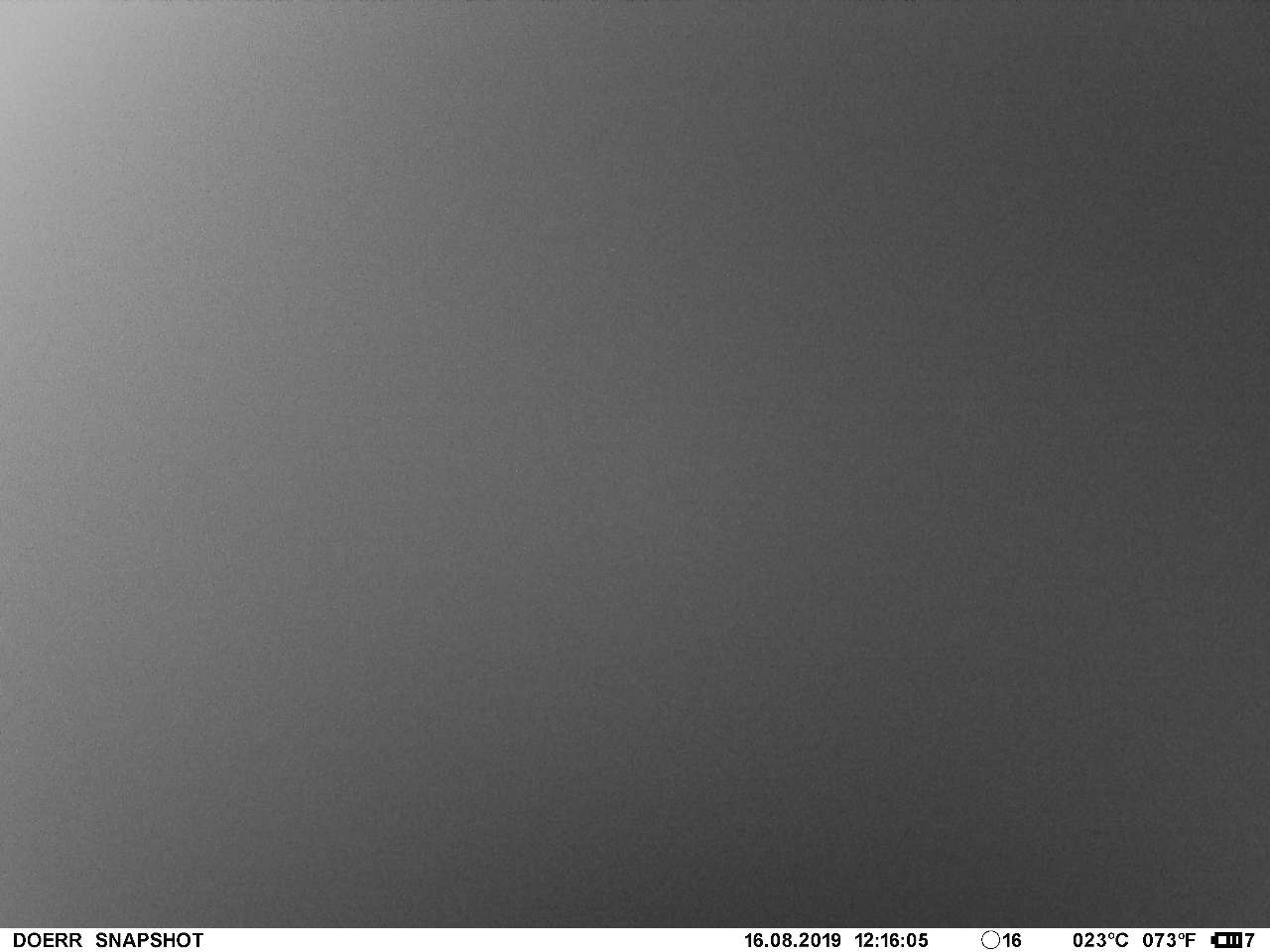Click the number 16 beside moon icon
This screenshot has height=952, width=1270.
[1012, 940]
